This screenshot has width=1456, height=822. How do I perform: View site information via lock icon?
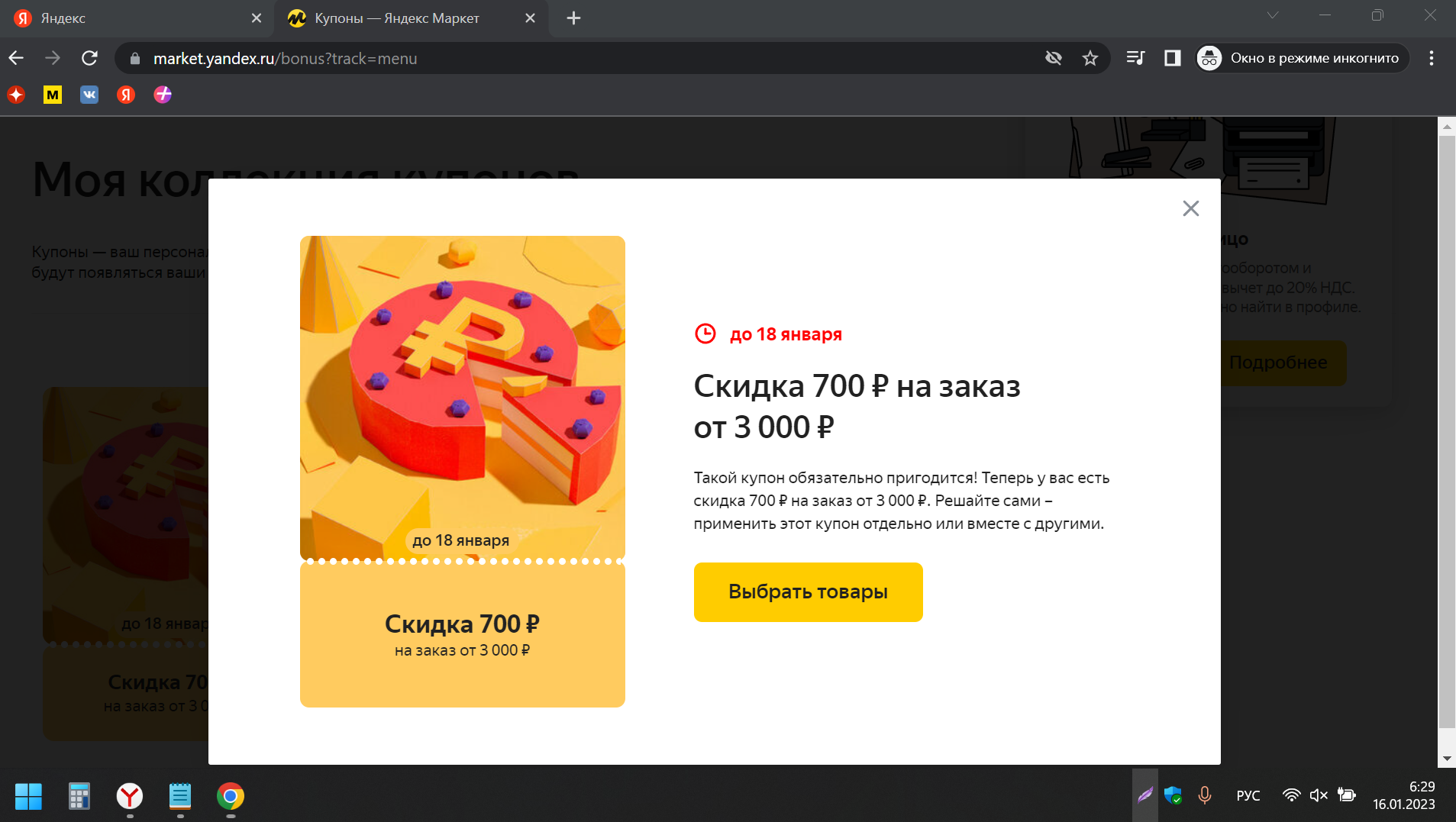click(135, 59)
